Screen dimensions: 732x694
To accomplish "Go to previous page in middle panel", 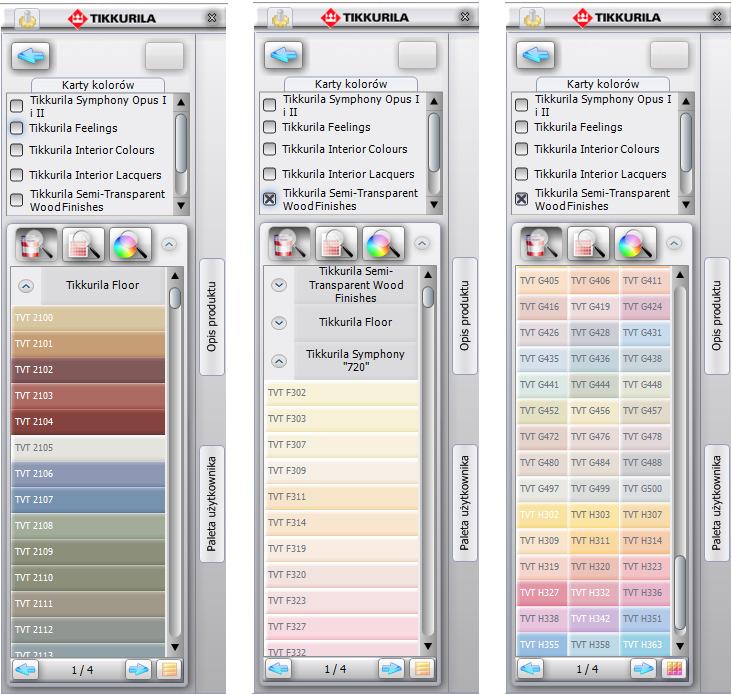I will click(x=279, y=669).
